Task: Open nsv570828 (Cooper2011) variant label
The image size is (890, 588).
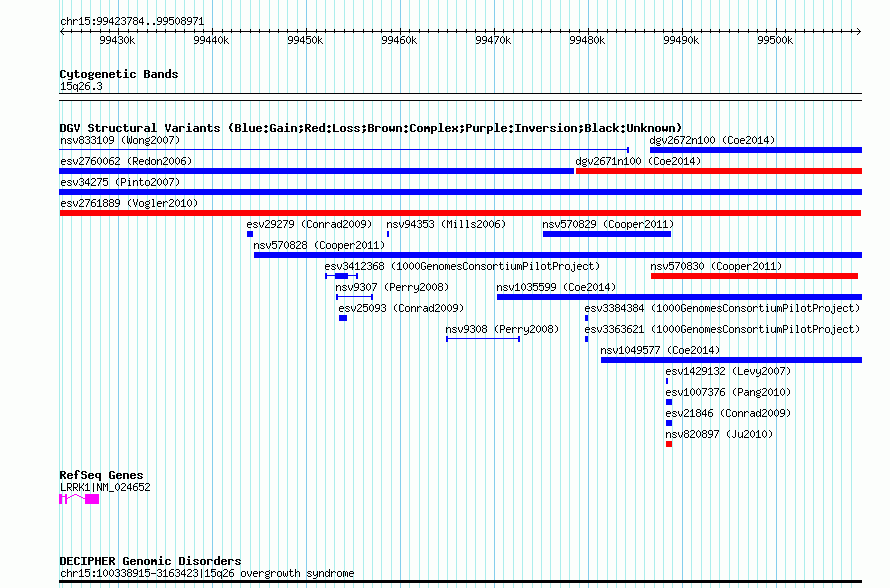Action: [x=319, y=245]
